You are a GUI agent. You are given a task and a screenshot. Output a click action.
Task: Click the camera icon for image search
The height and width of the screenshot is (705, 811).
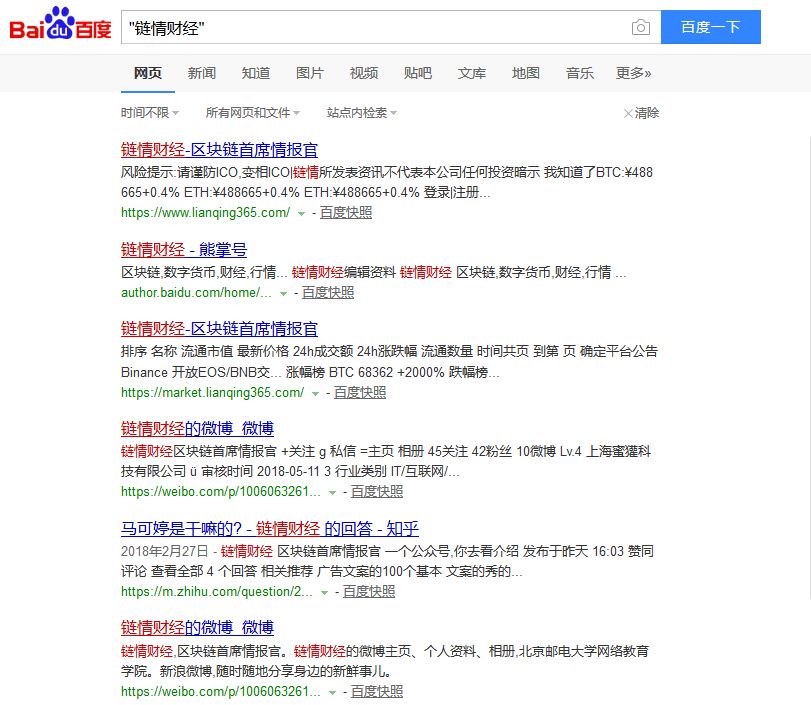[x=641, y=27]
